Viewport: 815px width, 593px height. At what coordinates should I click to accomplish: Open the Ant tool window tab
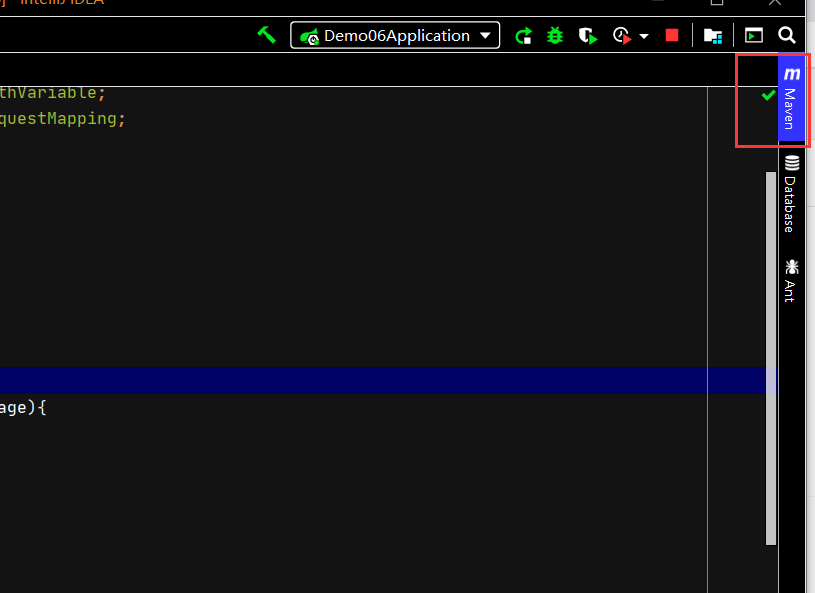791,281
